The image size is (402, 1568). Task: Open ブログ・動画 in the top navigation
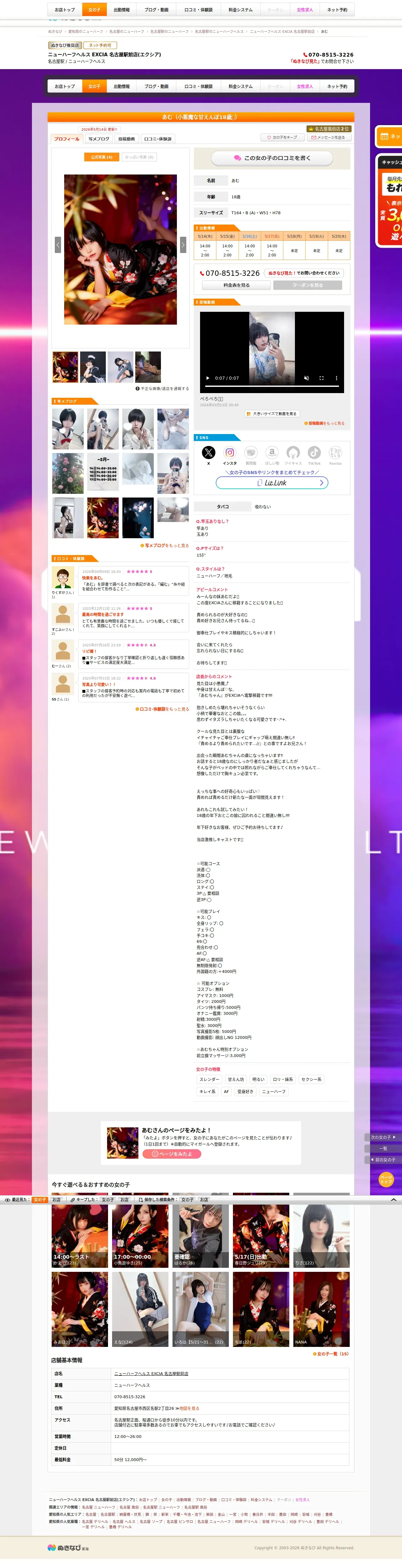coord(157,10)
